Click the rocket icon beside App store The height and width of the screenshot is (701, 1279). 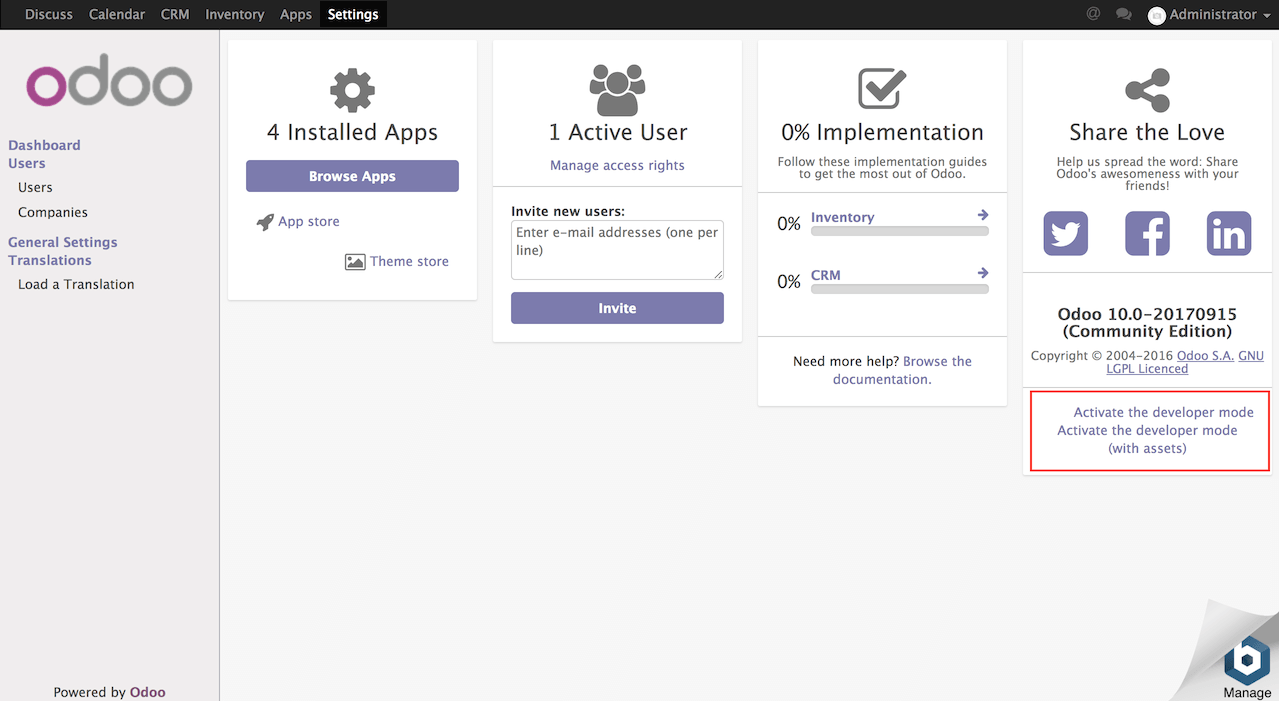(x=265, y=222)
